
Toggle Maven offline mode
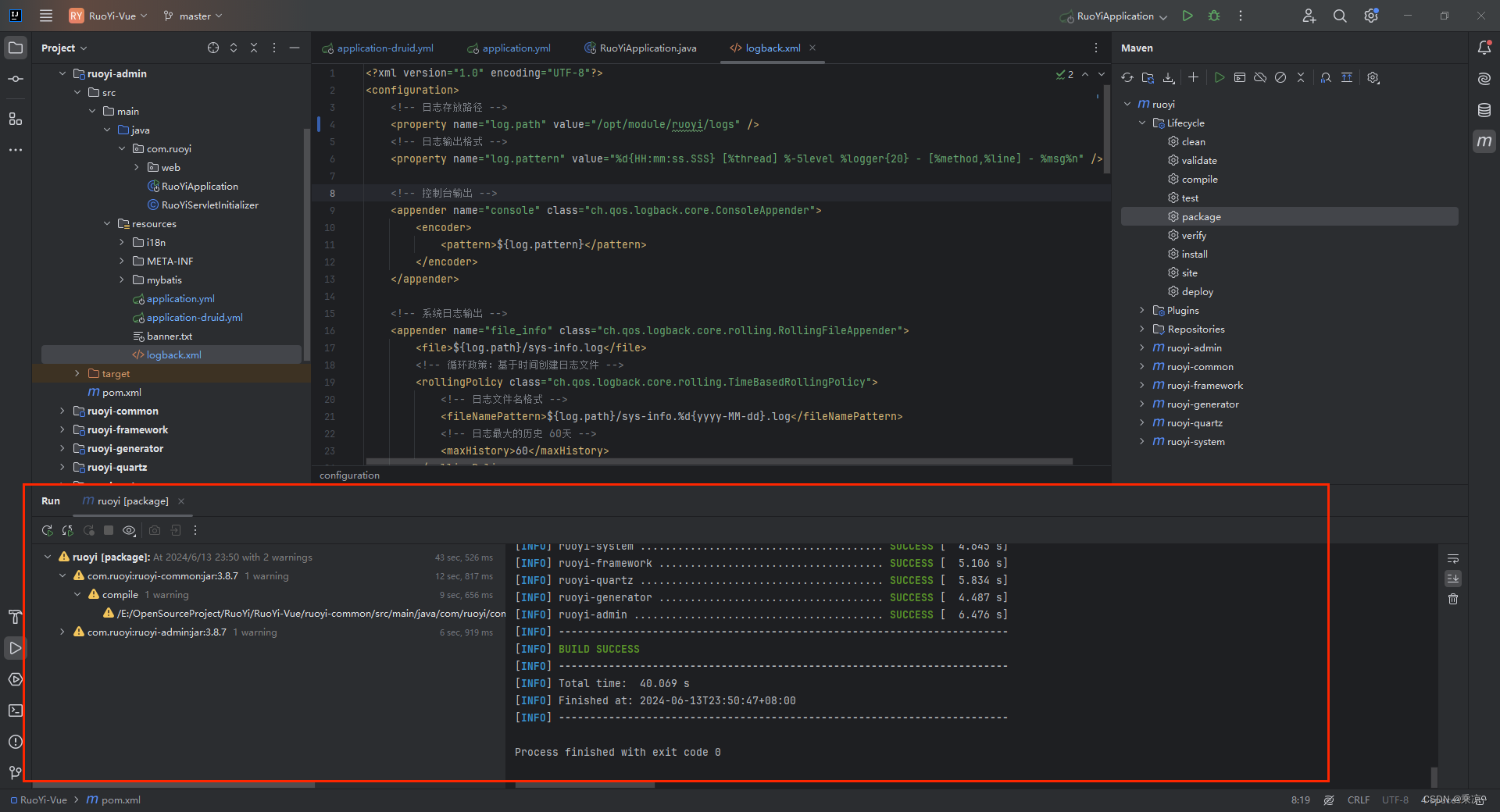tap(1260, 77)
